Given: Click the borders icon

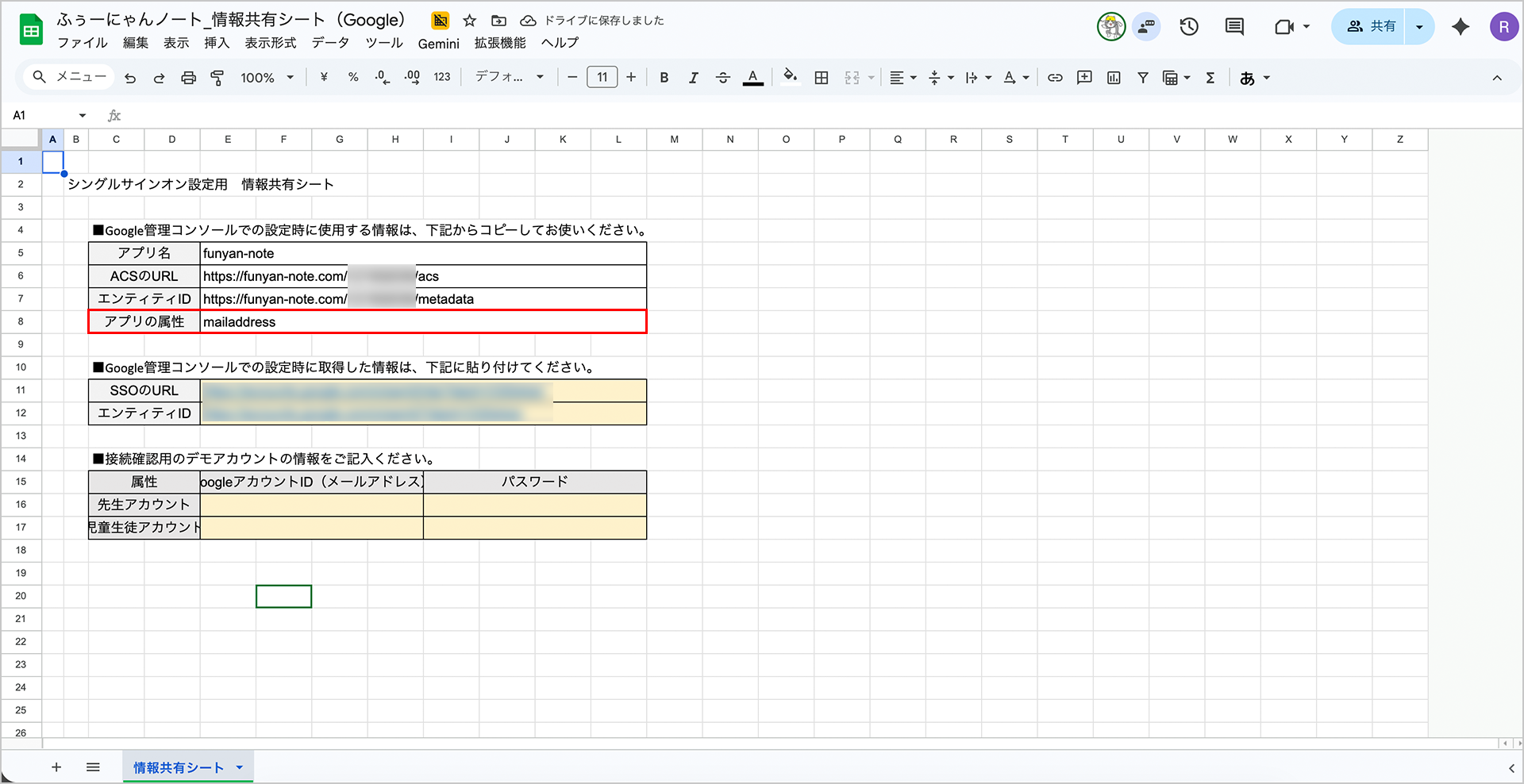Looking at the screenshot, I should 822,78.
